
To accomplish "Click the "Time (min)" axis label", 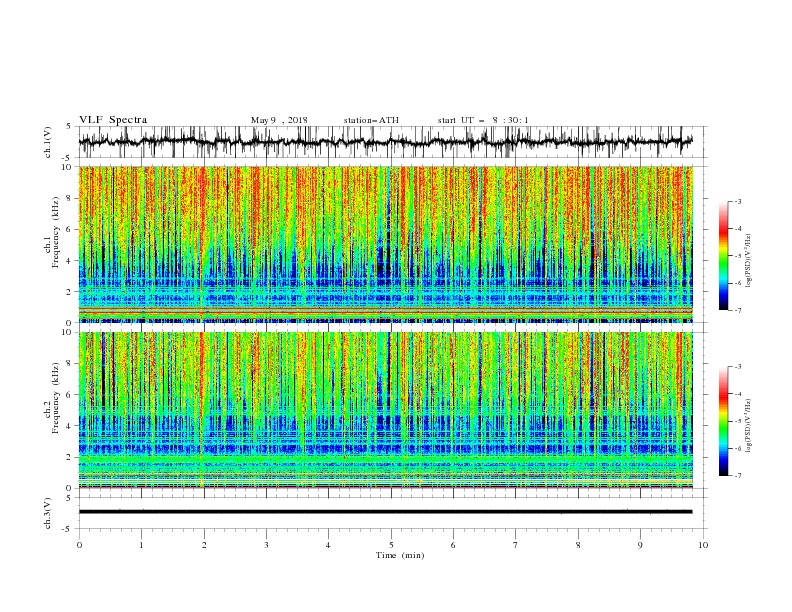I will click(x=400, y=555).
